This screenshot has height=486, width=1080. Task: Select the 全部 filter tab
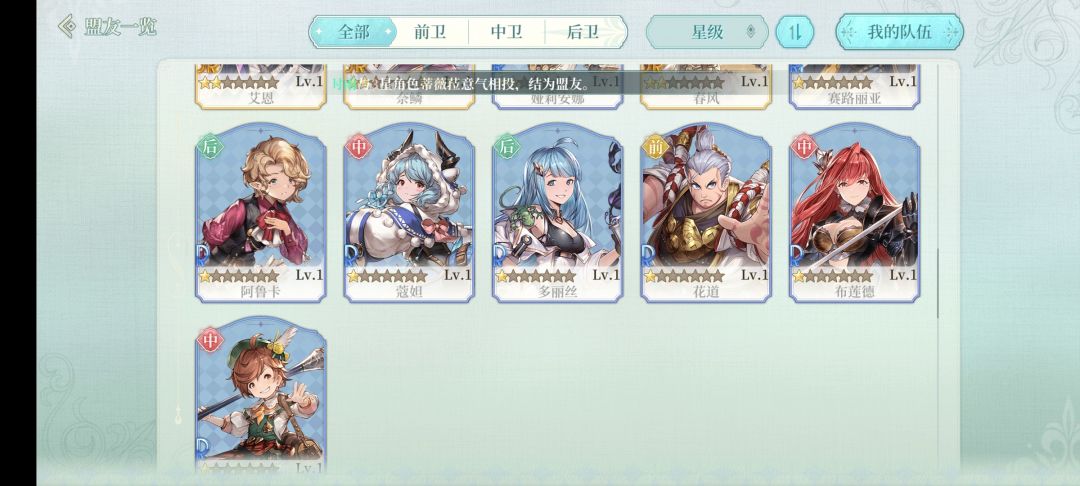pos(353,32)
